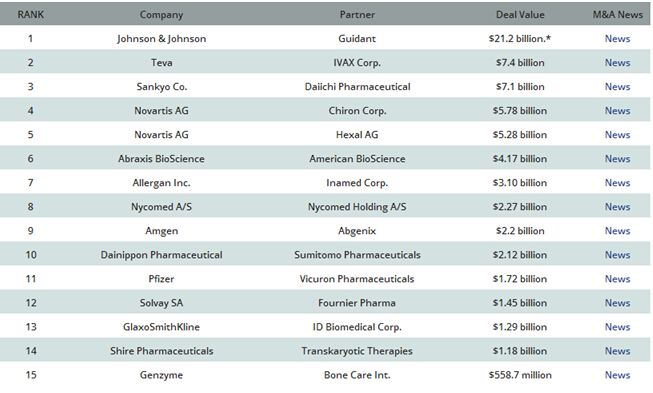Viewport: 653px width, 393px height.
Task: Open News for Novartis AG Hexal deal
Action: click(617, 135)
